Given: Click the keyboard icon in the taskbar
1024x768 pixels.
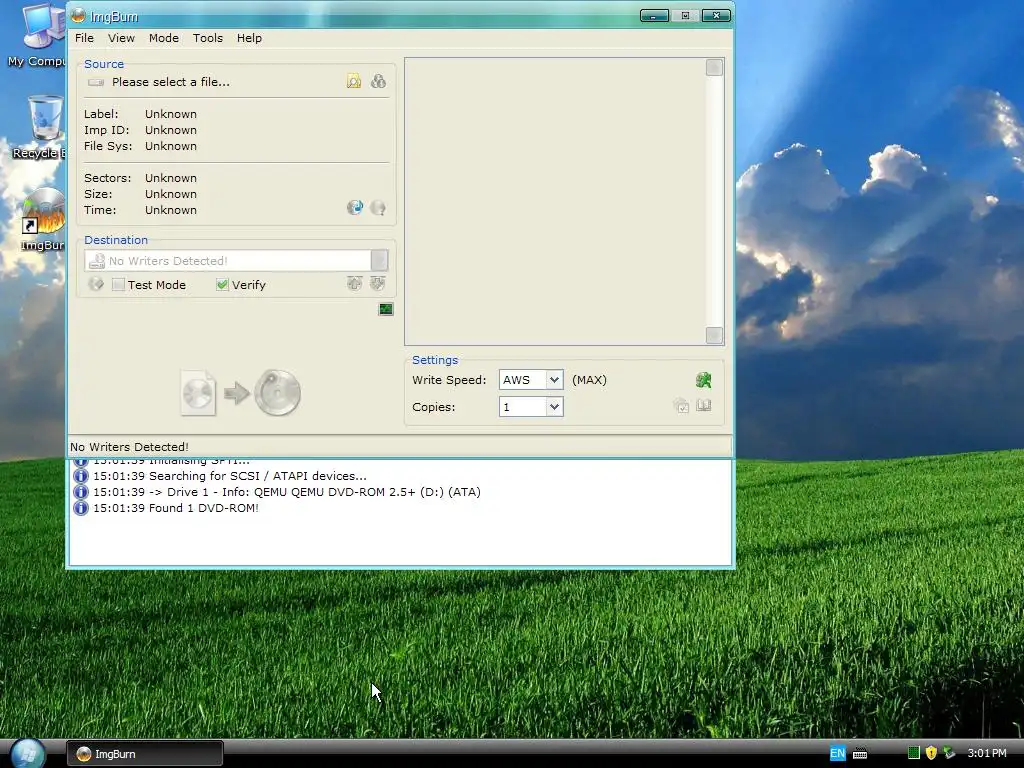Looking at the screenshot, I should [860, 754].
